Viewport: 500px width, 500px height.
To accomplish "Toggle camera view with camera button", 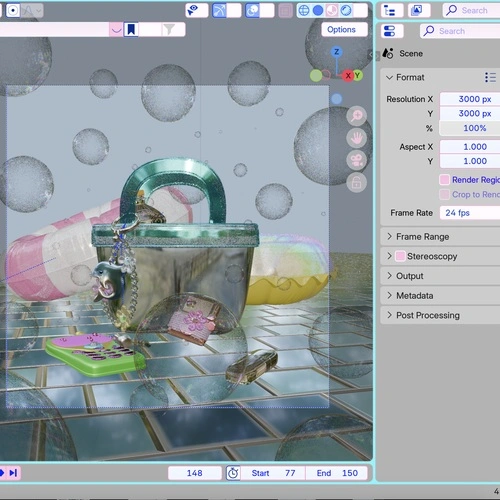I will tap(356, 160).
